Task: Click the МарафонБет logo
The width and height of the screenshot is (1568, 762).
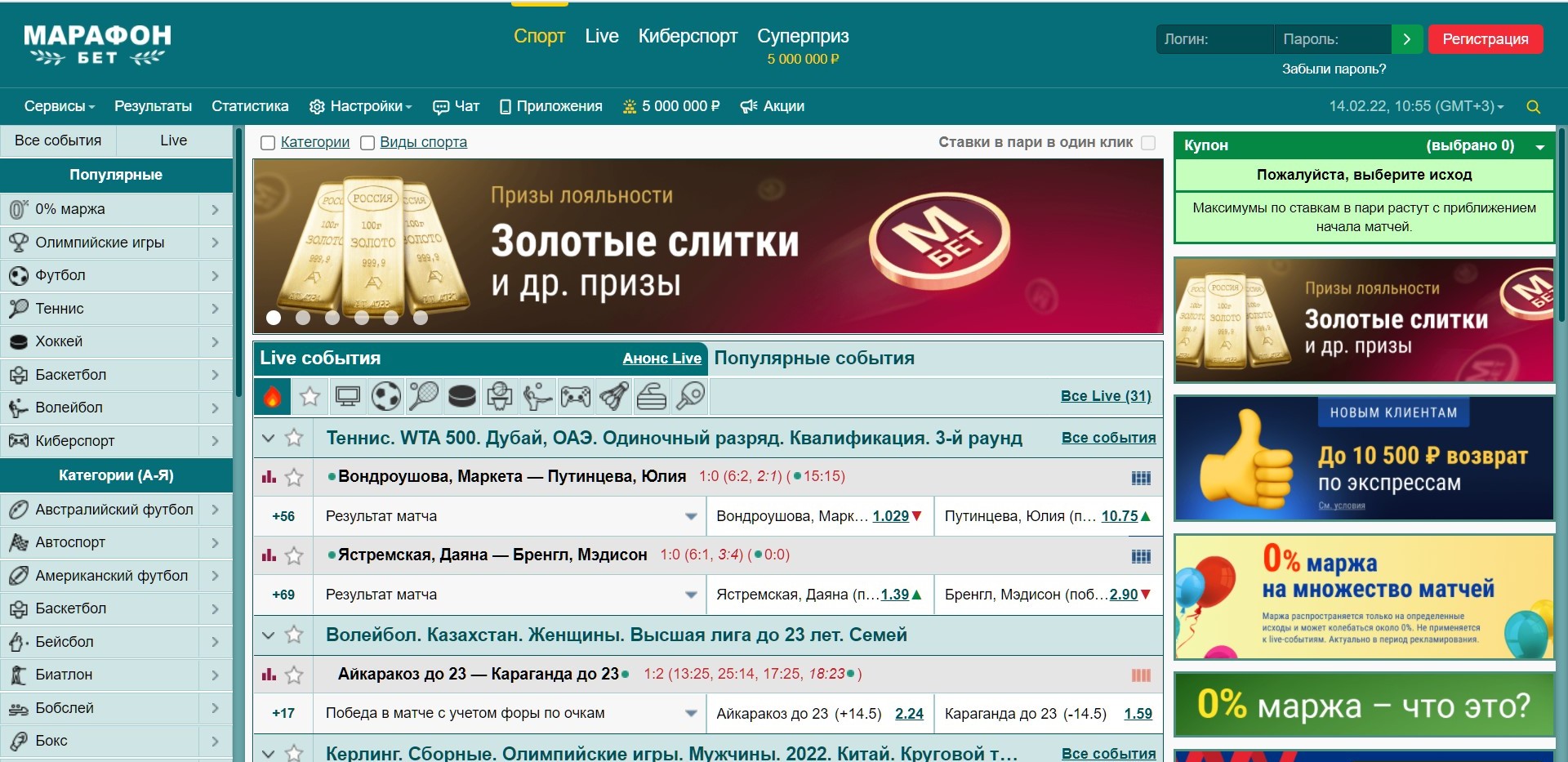Action: [98, 44]
